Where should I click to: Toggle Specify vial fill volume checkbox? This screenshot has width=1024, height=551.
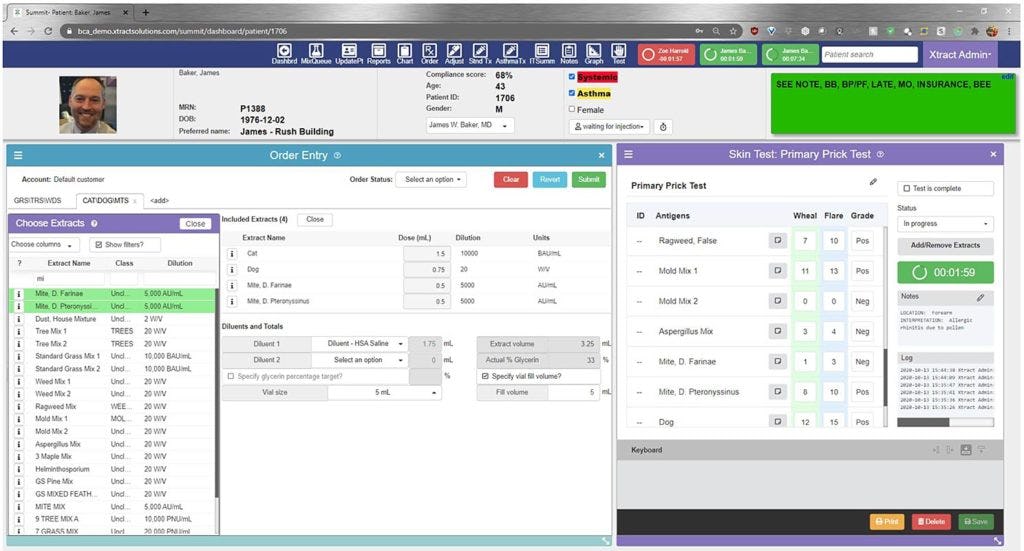click(x=485, y=377)
